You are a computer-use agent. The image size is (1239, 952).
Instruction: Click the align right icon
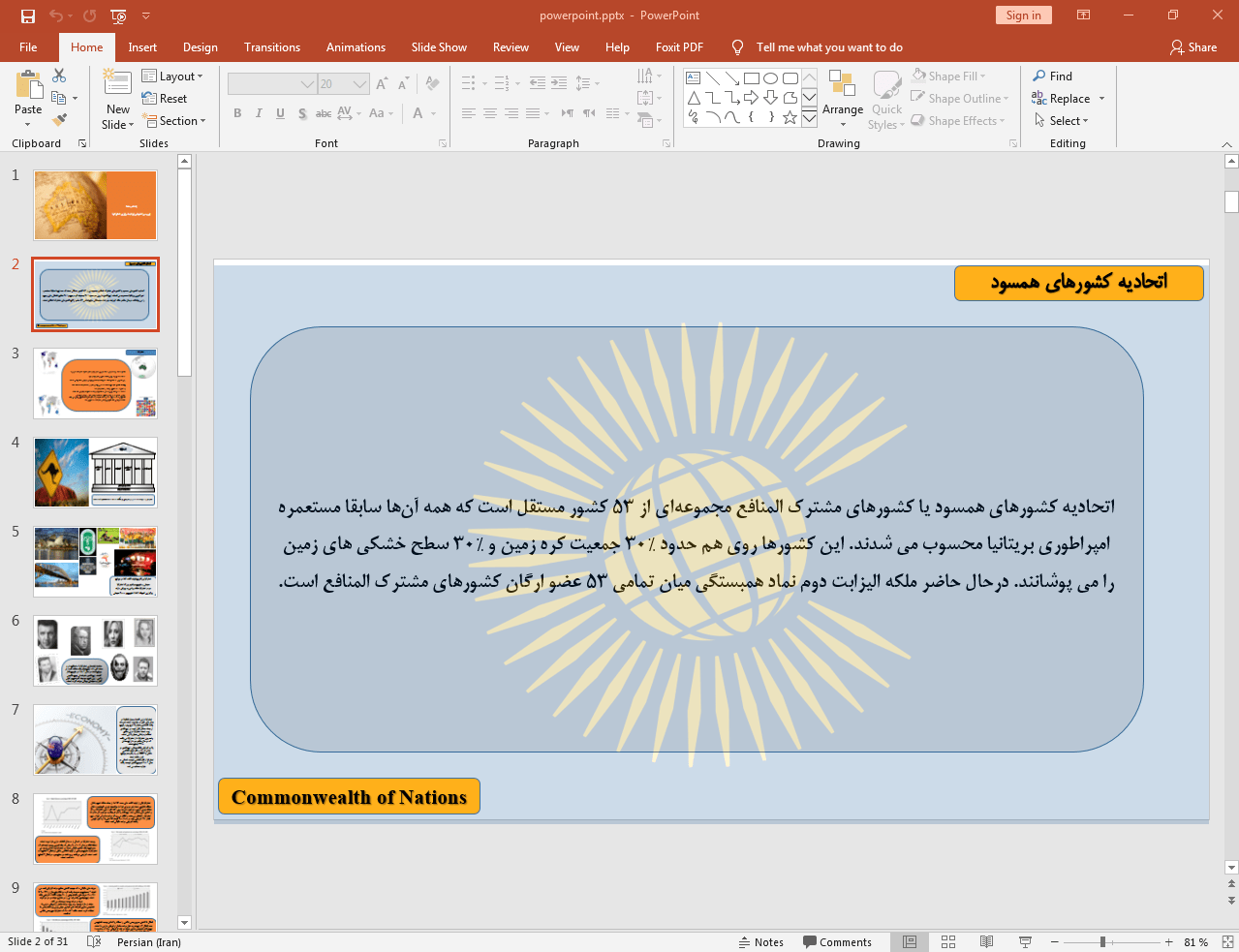coord(511,113)
